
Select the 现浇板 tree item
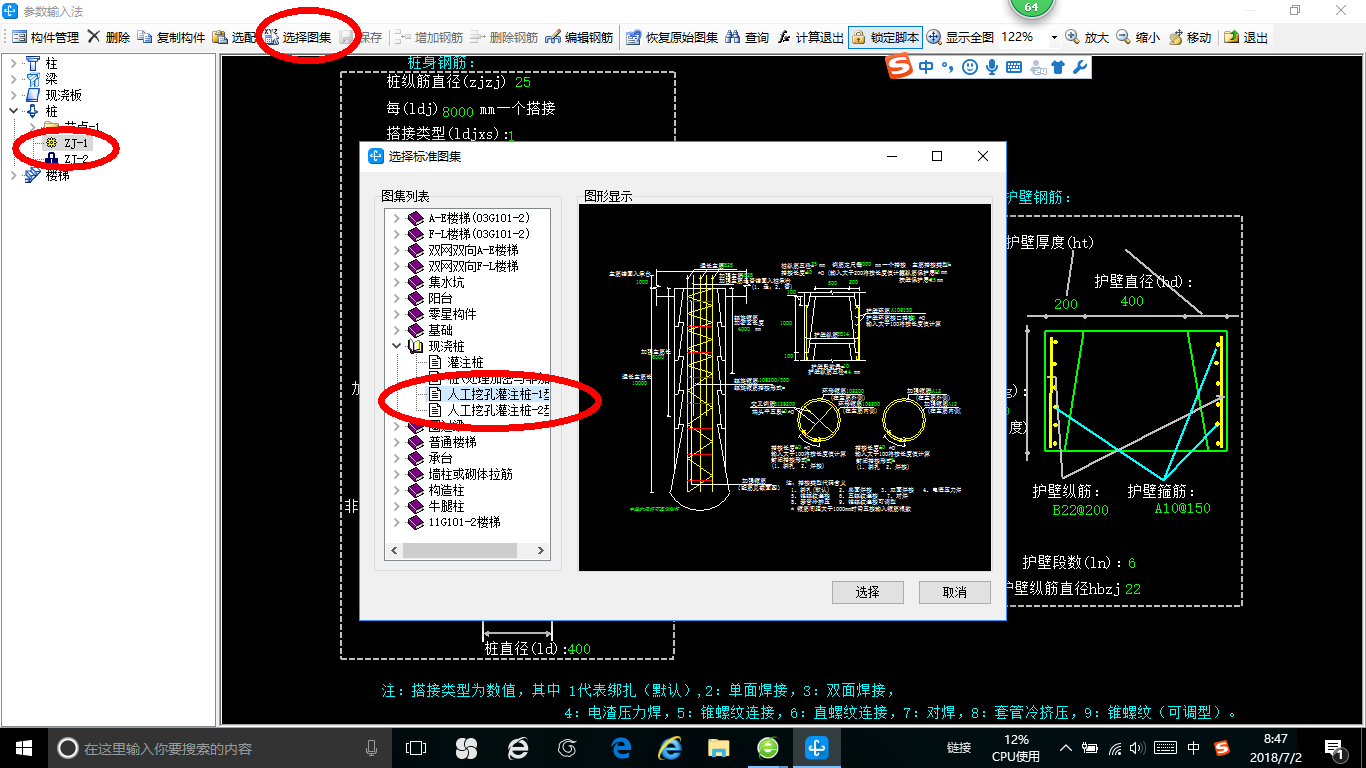(x=63, y=95)
